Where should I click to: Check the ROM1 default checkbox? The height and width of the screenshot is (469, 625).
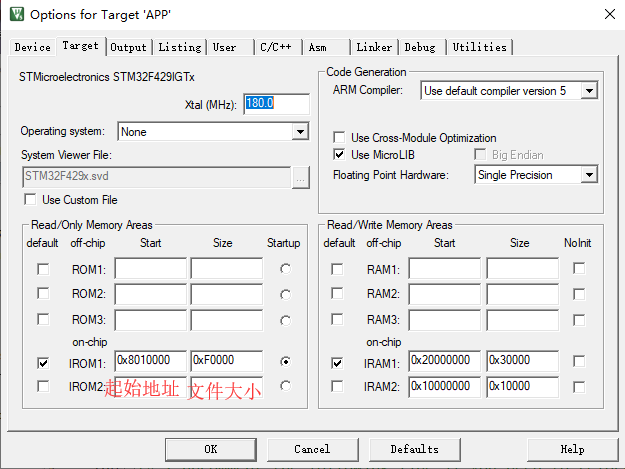tap(43, 269)
